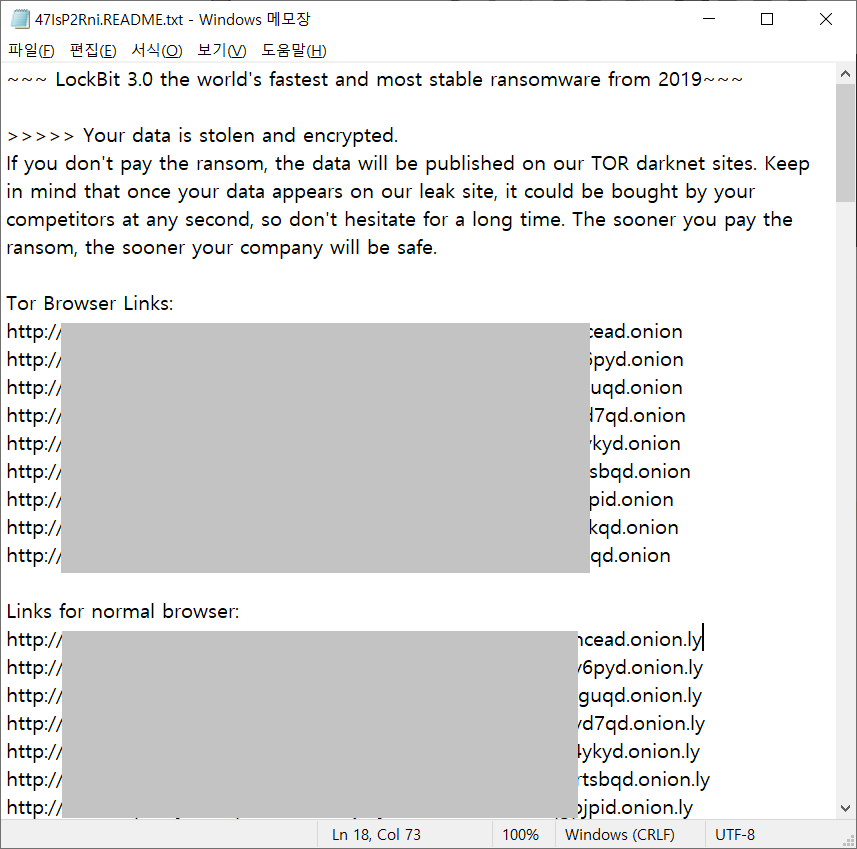The width and height of the screenshot is (857, 849).
Task: Click the 'Your data is stolen and encrypted' line
Action: [202, 136]
